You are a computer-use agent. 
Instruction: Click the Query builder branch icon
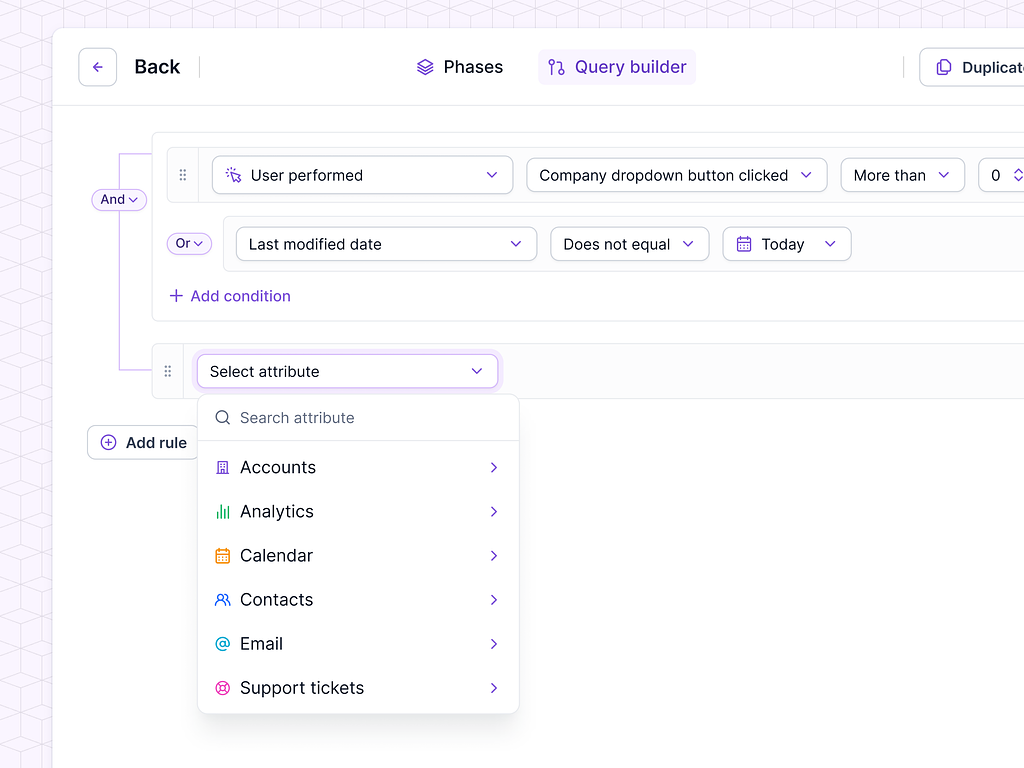click(x=556, y=67)
